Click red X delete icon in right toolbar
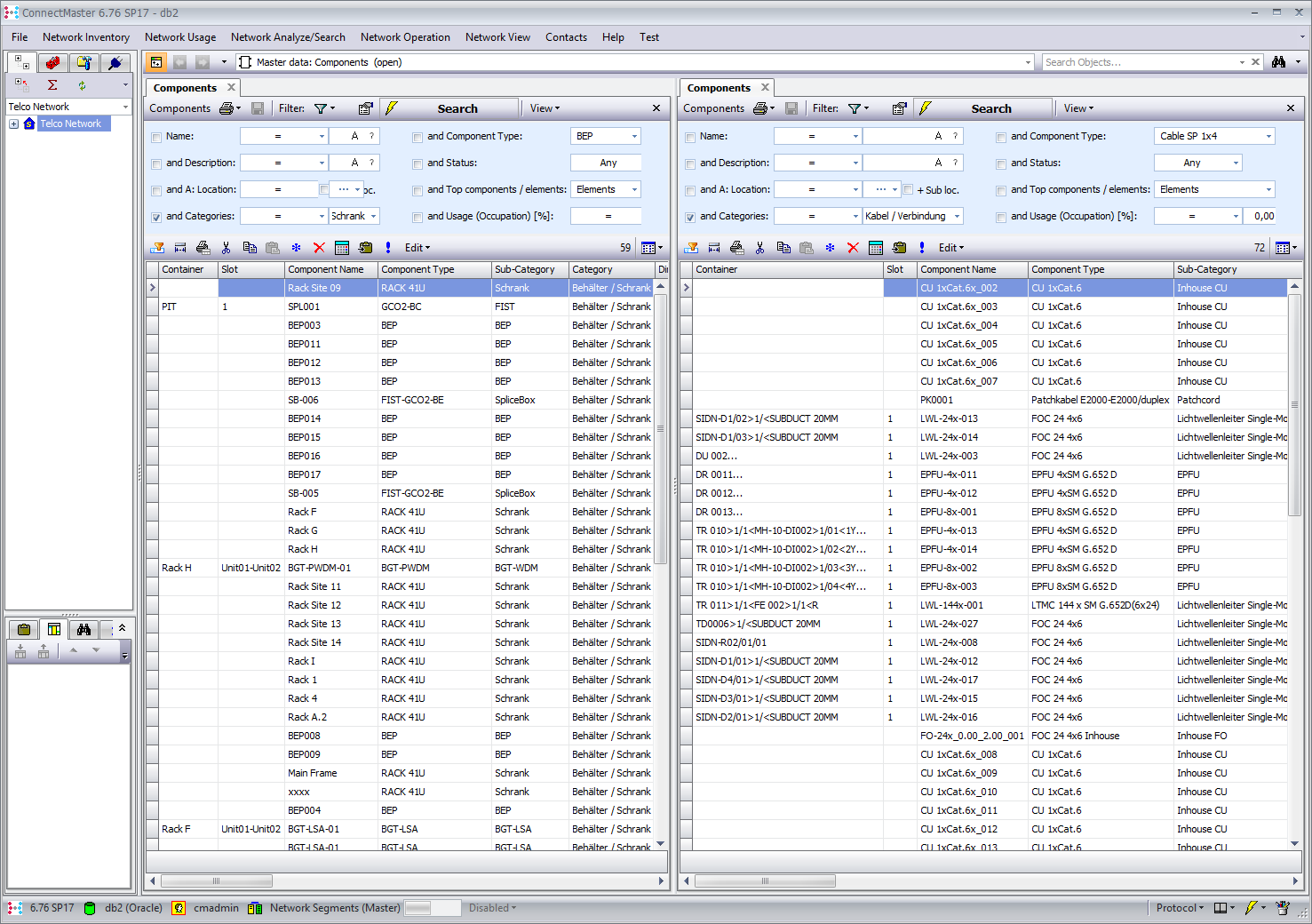1312x924 pixels. point(853,248)
